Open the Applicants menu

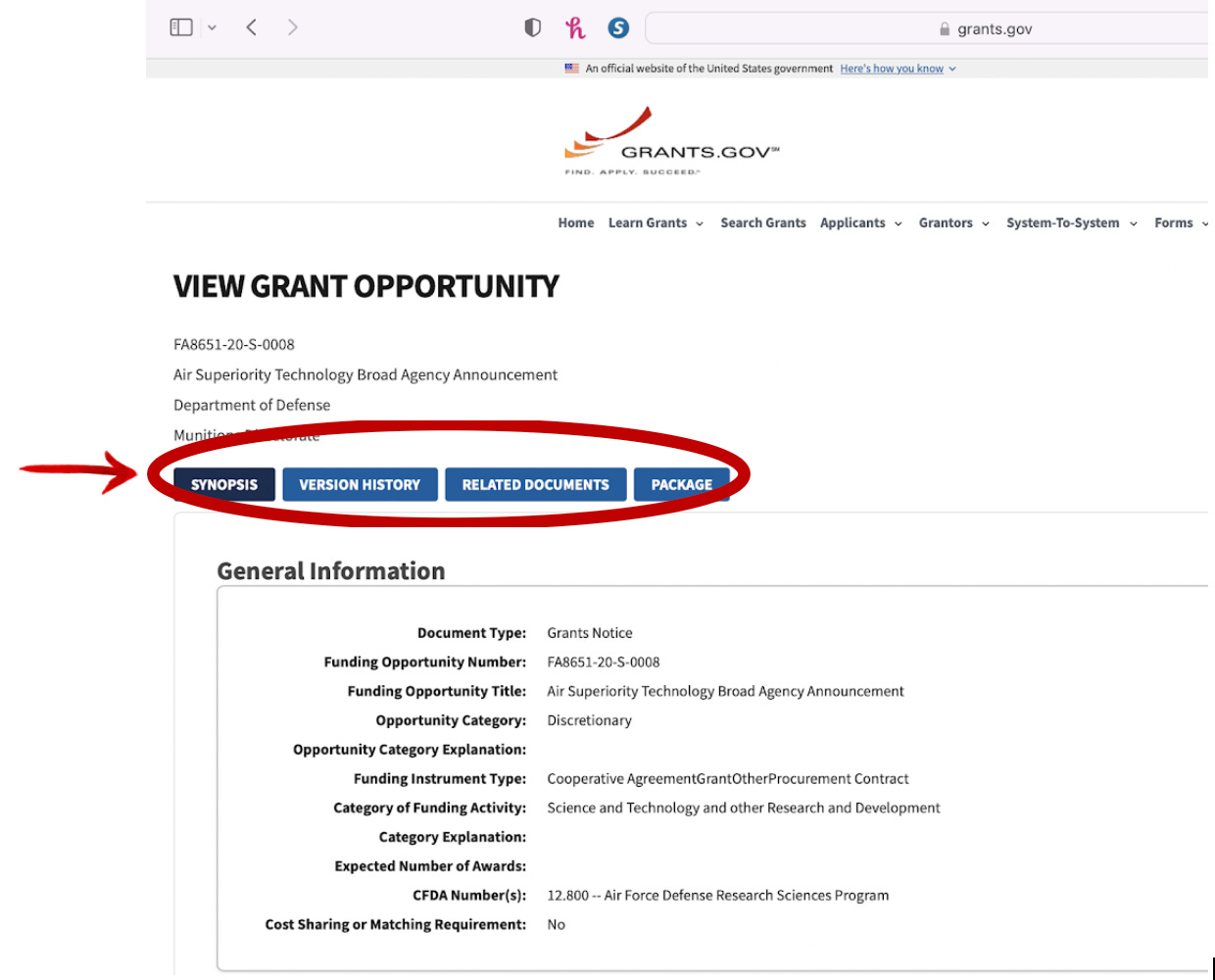point(852,222)
